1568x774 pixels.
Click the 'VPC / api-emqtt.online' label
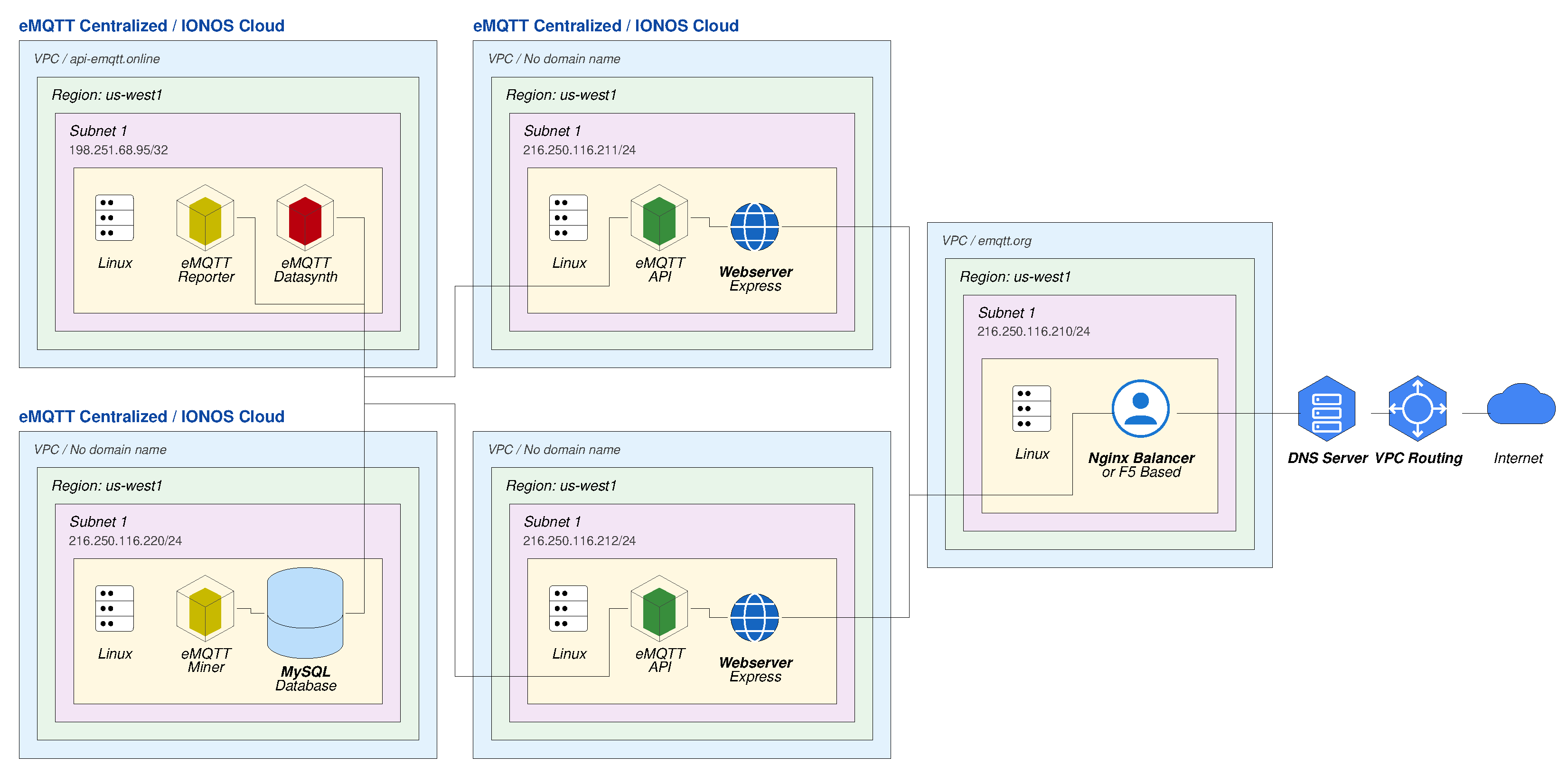click(97, 59)
